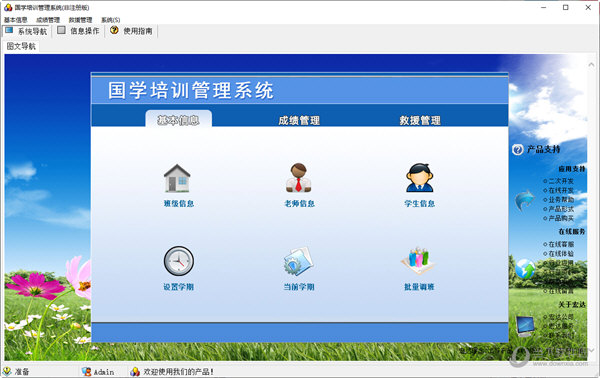
Task: Open the 批量调班 group icon
Action: (x=419, y=261)
